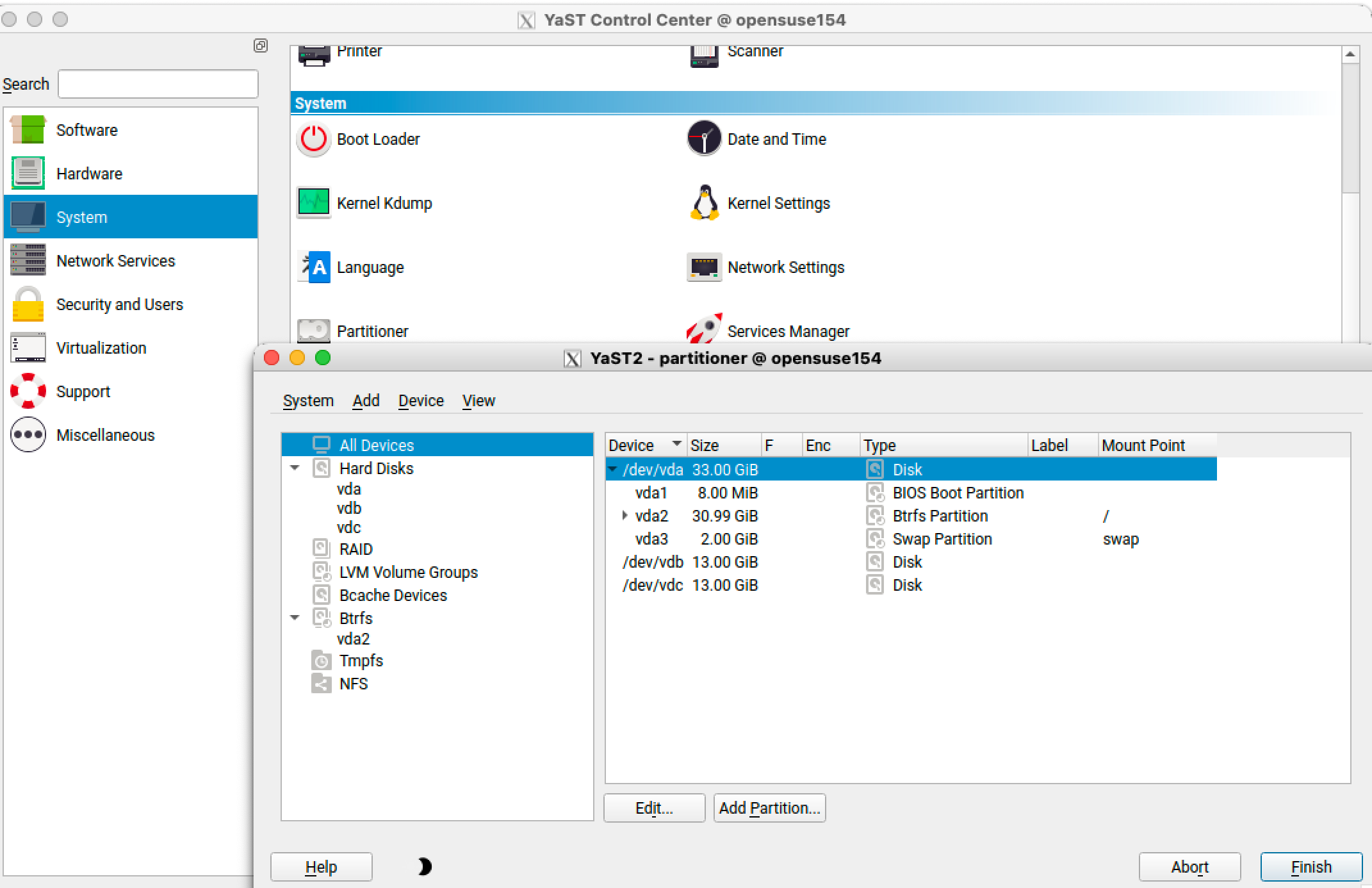Click the 30.99 GiB size cell
Viewport: 1372px width, 888px height.
click(x=724, y=516)
